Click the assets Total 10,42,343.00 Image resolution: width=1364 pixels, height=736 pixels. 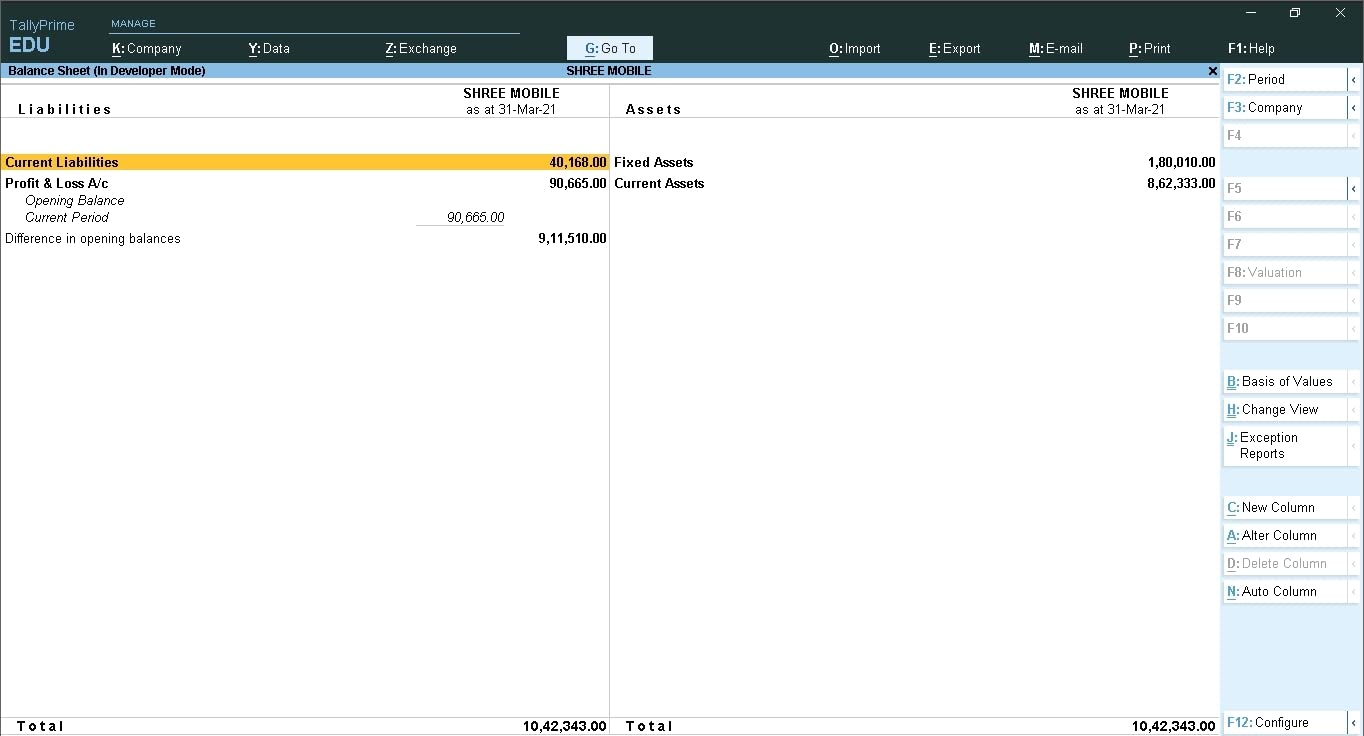[x=1174, y=726]
